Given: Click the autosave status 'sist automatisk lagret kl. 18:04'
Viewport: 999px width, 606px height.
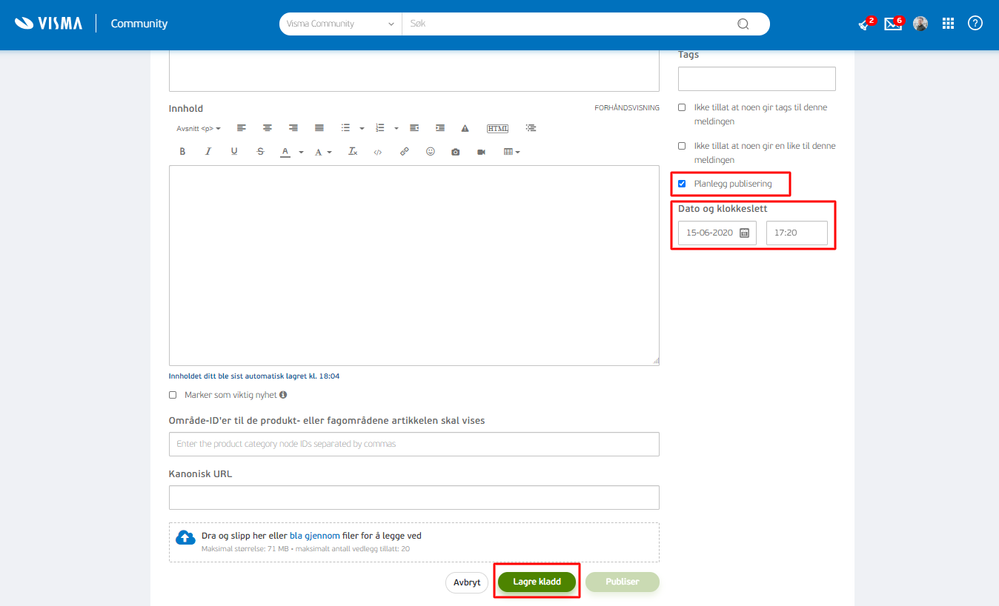Looking at the screenshot, I should pyautogui.click(x=254, y=376).
